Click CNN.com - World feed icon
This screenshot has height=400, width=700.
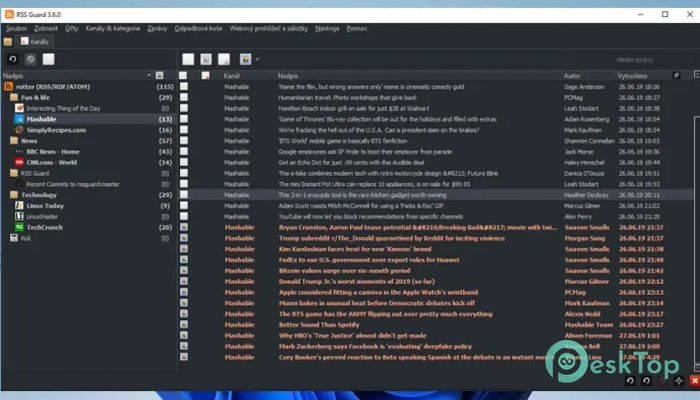19,162
